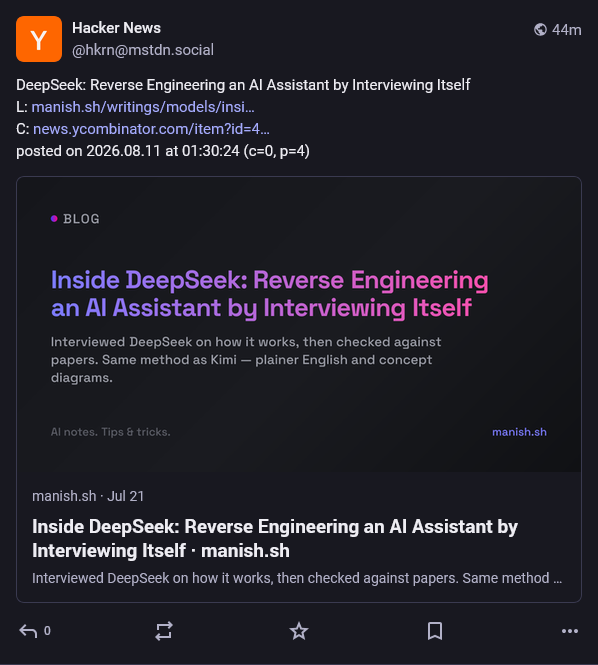The height and width of the screenshot is (665, 598).
Task: Follow the manish.sh/writings/models link
Action: (x=143, y=107)
